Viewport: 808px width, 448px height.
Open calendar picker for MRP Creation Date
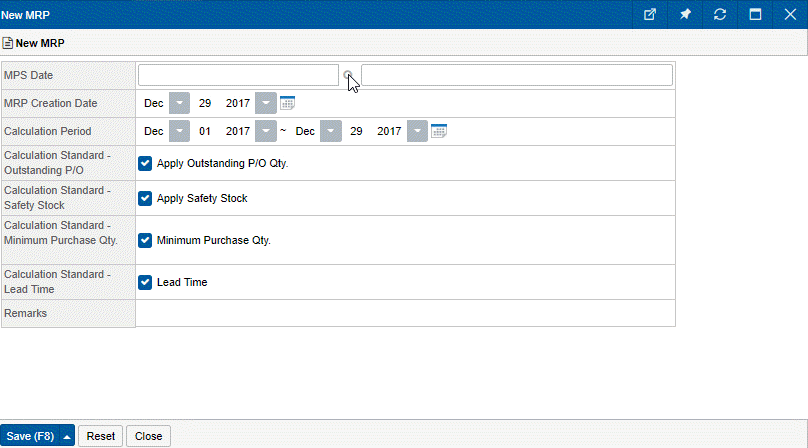click(x=288, y=103)
